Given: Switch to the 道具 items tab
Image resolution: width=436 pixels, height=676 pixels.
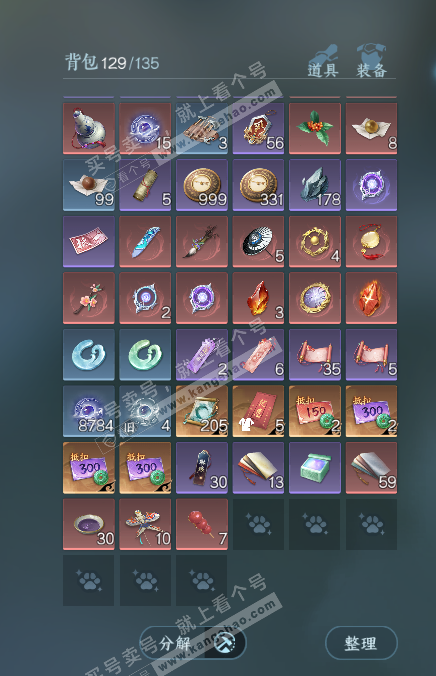Looking at the screenshot, I should (x=323, y=62).
